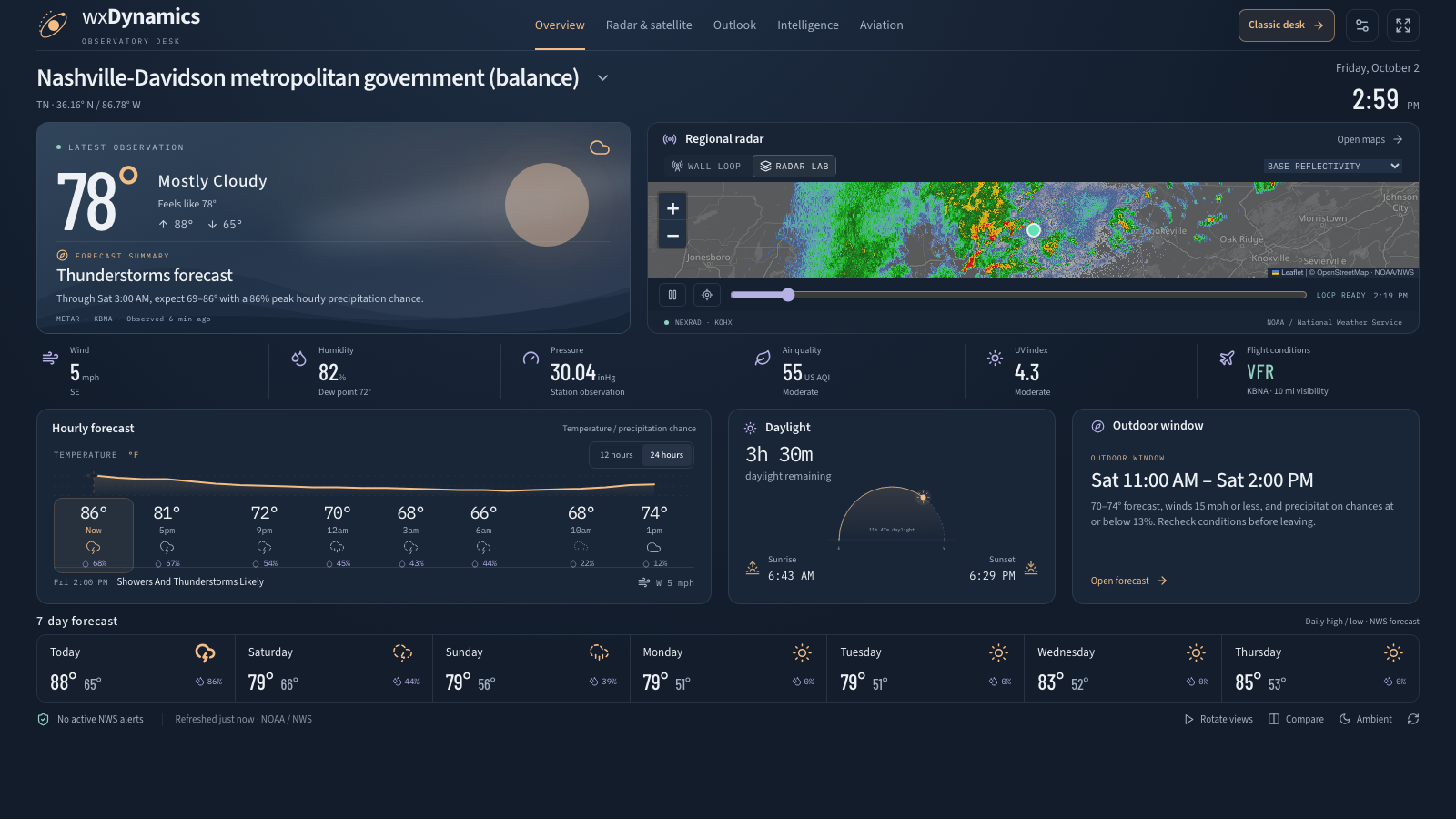
Task: Select the Today forecast card
Action: point(136,668)
